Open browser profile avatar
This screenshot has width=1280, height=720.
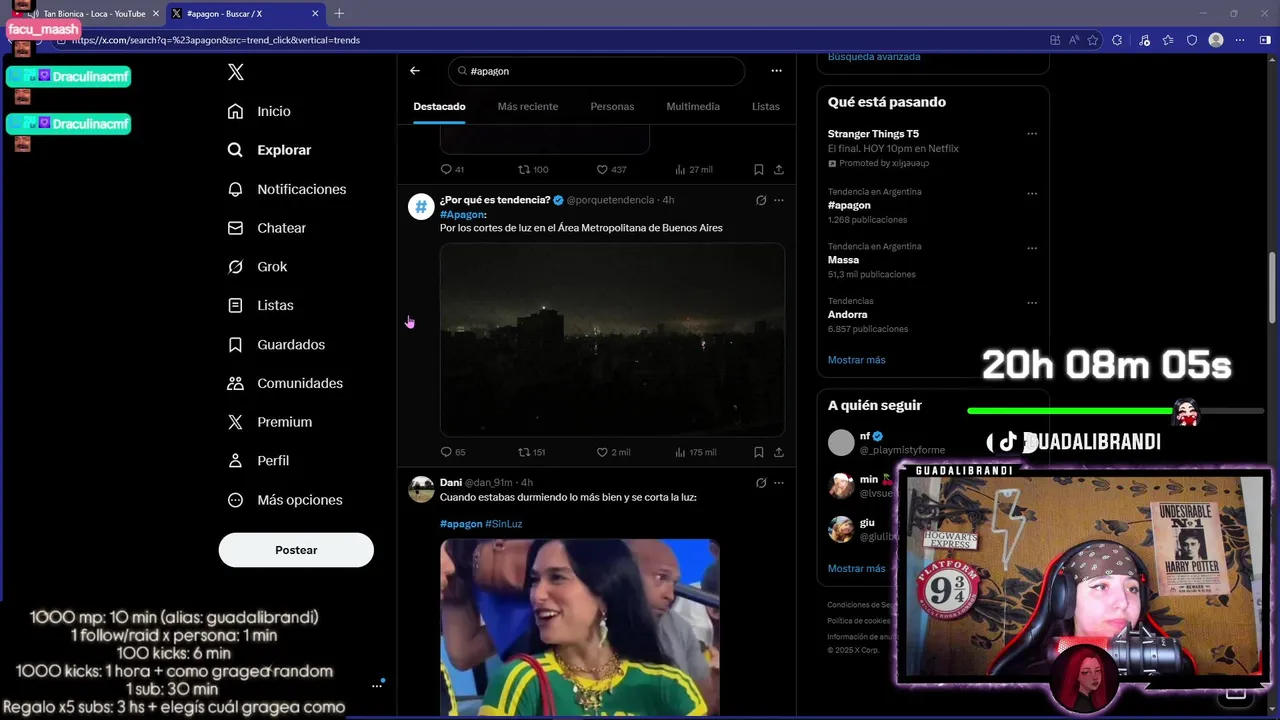1216,40
